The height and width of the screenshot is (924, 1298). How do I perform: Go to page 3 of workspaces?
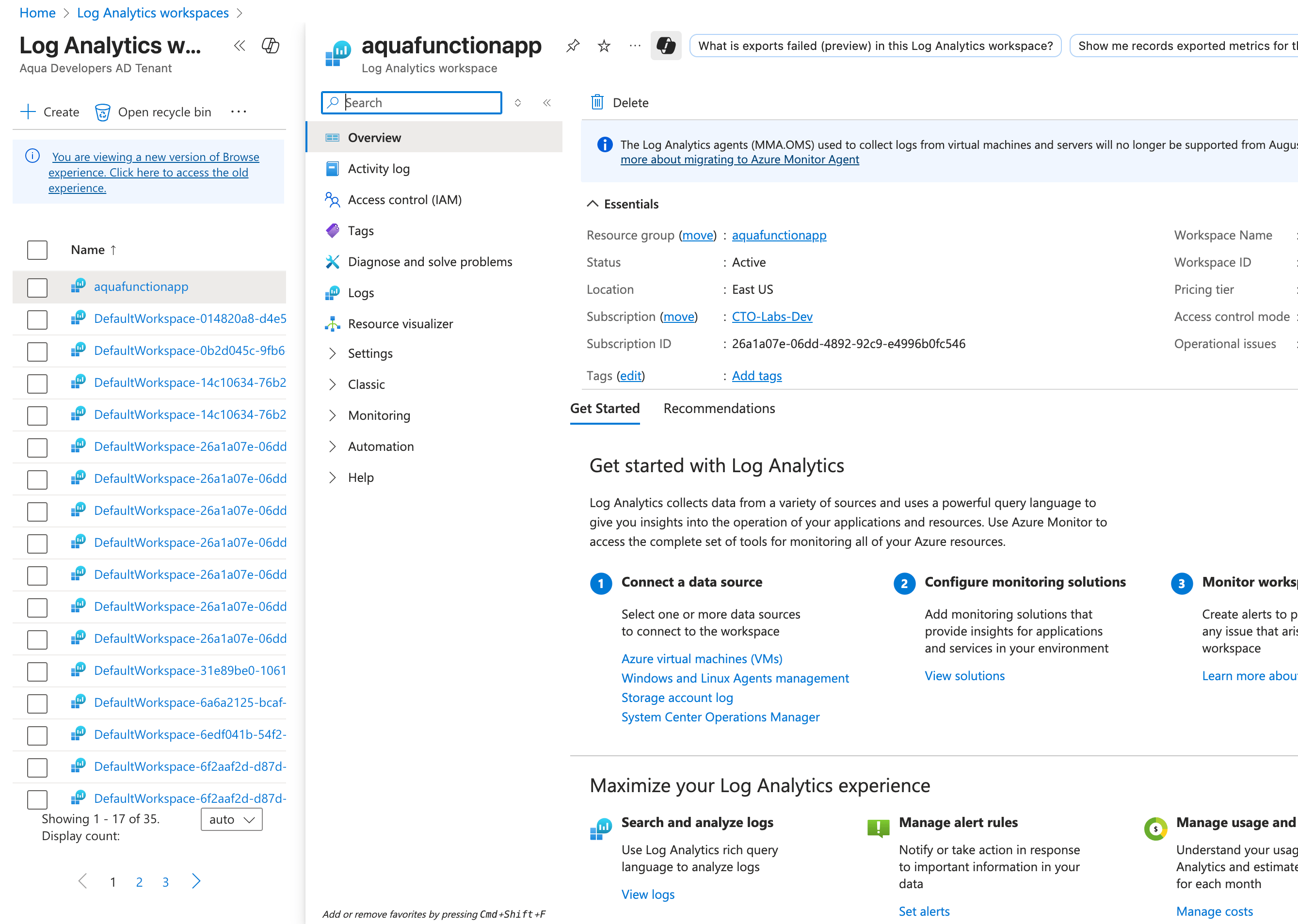point(165,881)
